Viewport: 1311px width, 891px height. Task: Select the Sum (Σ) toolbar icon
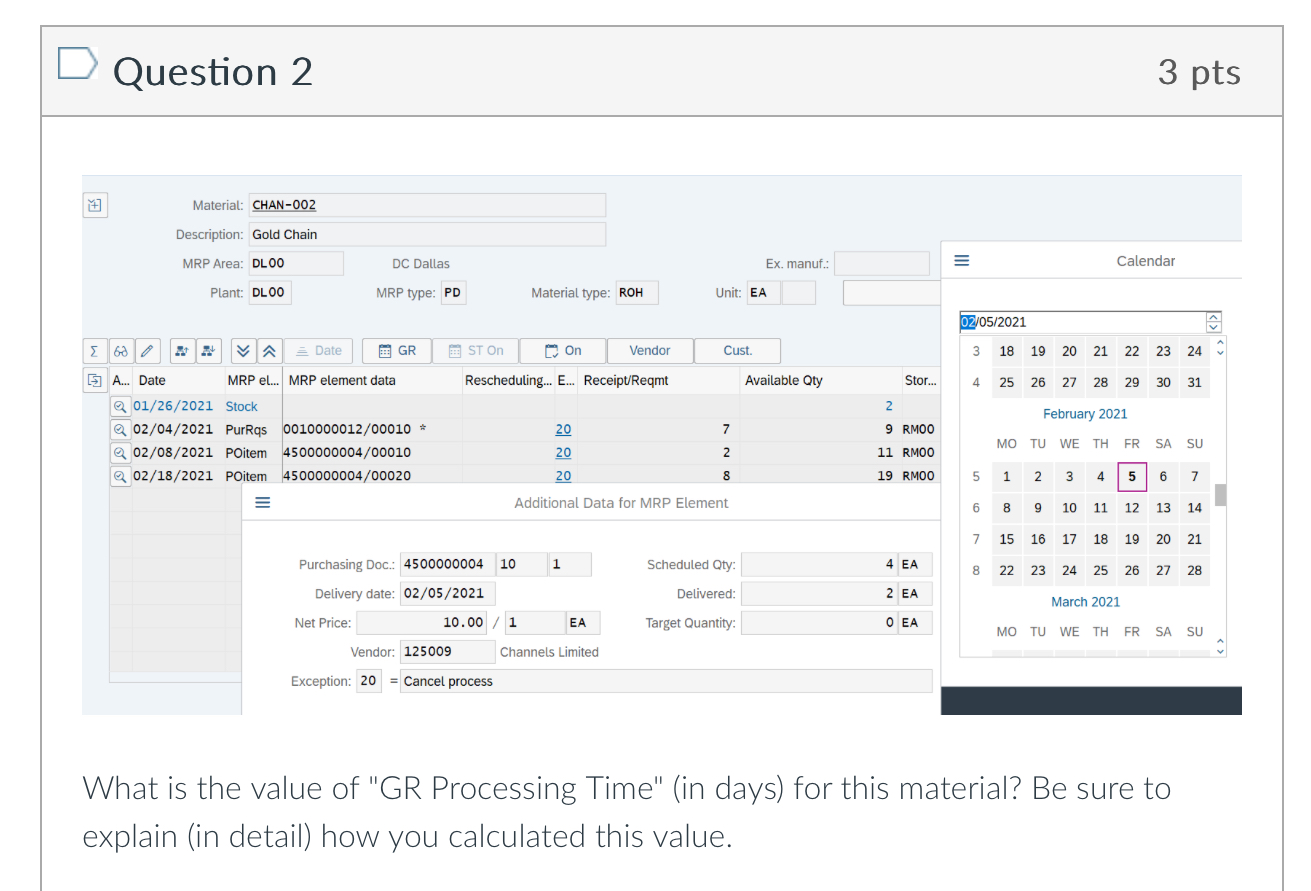tap(94, 351)
